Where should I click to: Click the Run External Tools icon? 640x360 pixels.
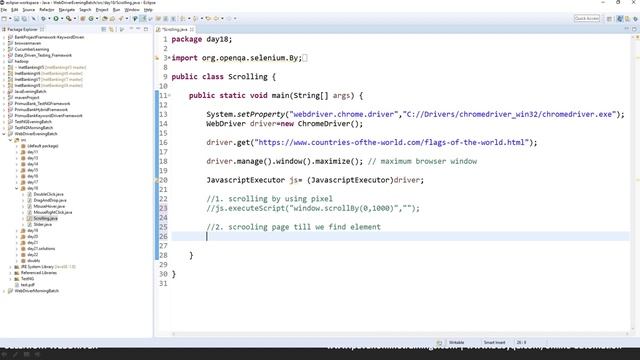coord(69,18)
